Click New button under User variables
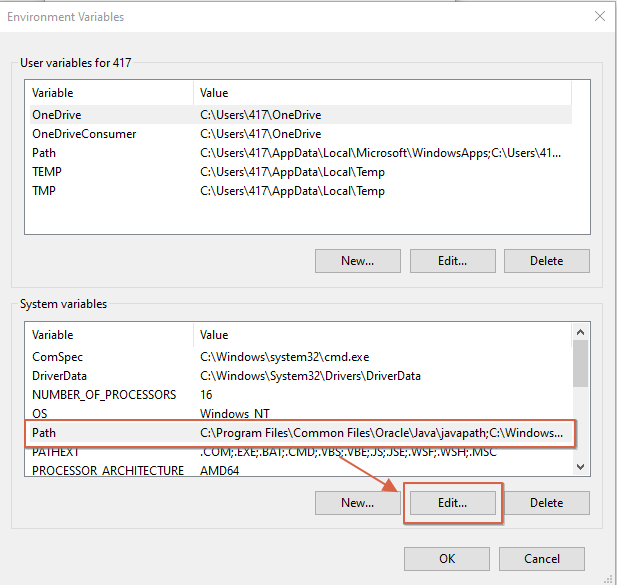 (x=357, y=261)
